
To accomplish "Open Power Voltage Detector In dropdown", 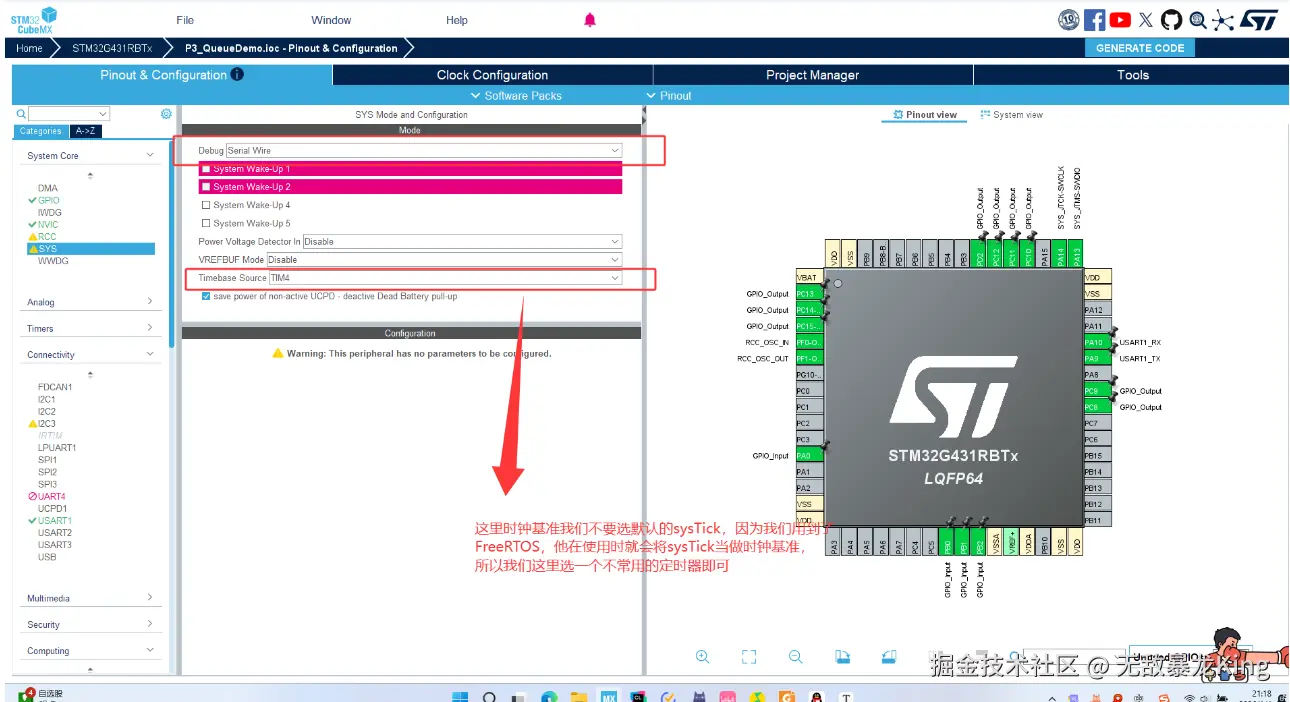I will click(462, 241).
